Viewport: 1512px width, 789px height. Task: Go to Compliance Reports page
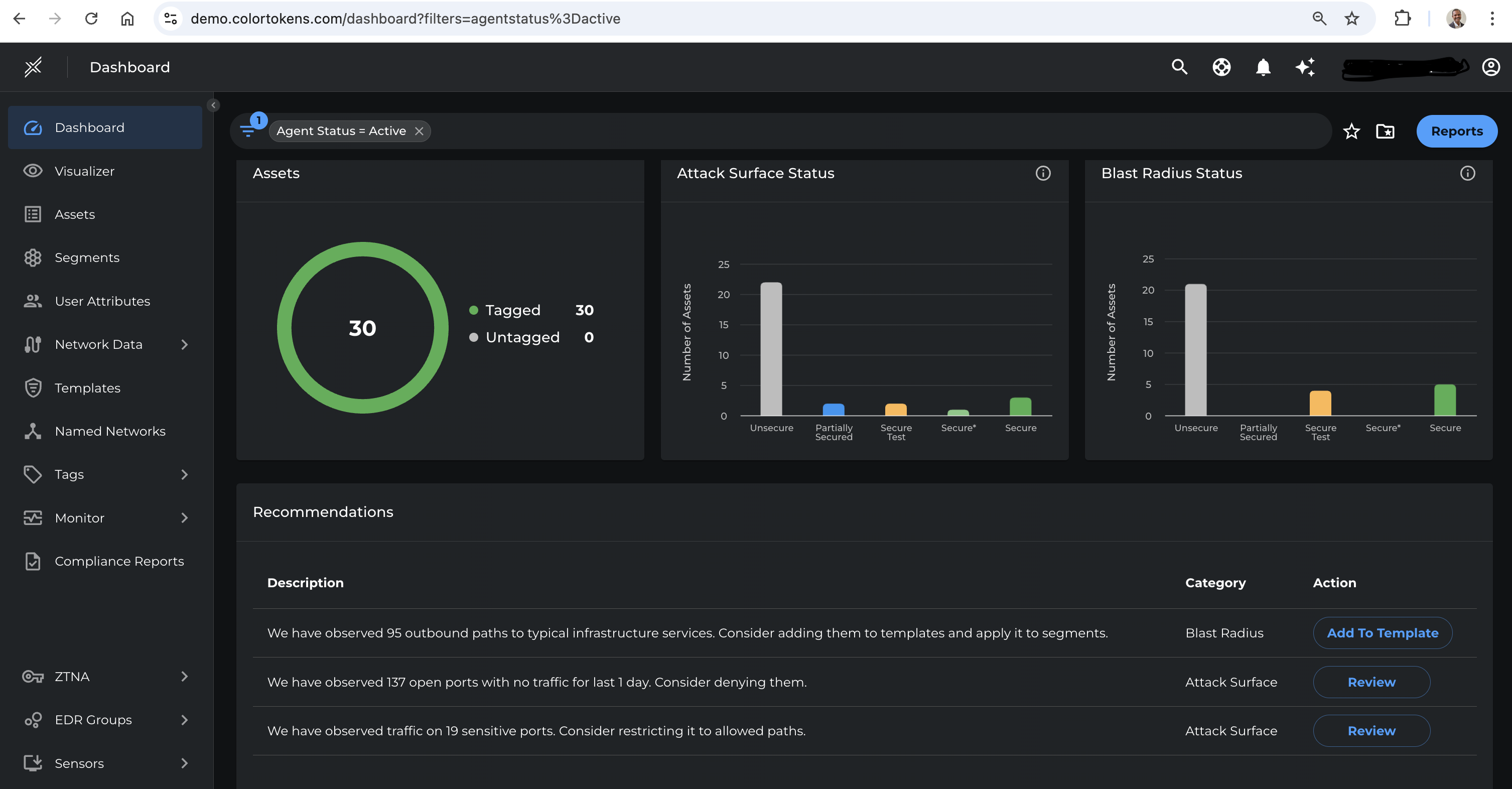pyautogui.click(x=118, y=561)
